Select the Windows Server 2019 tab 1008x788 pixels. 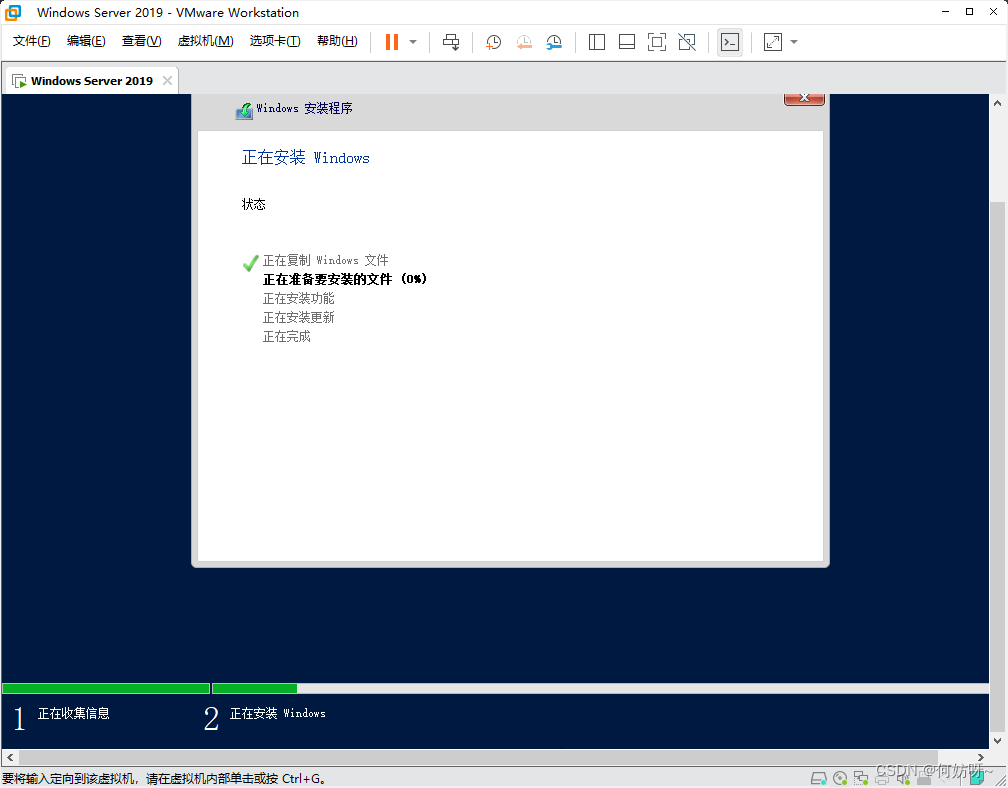pyautogui.click(x=91, y=81)
